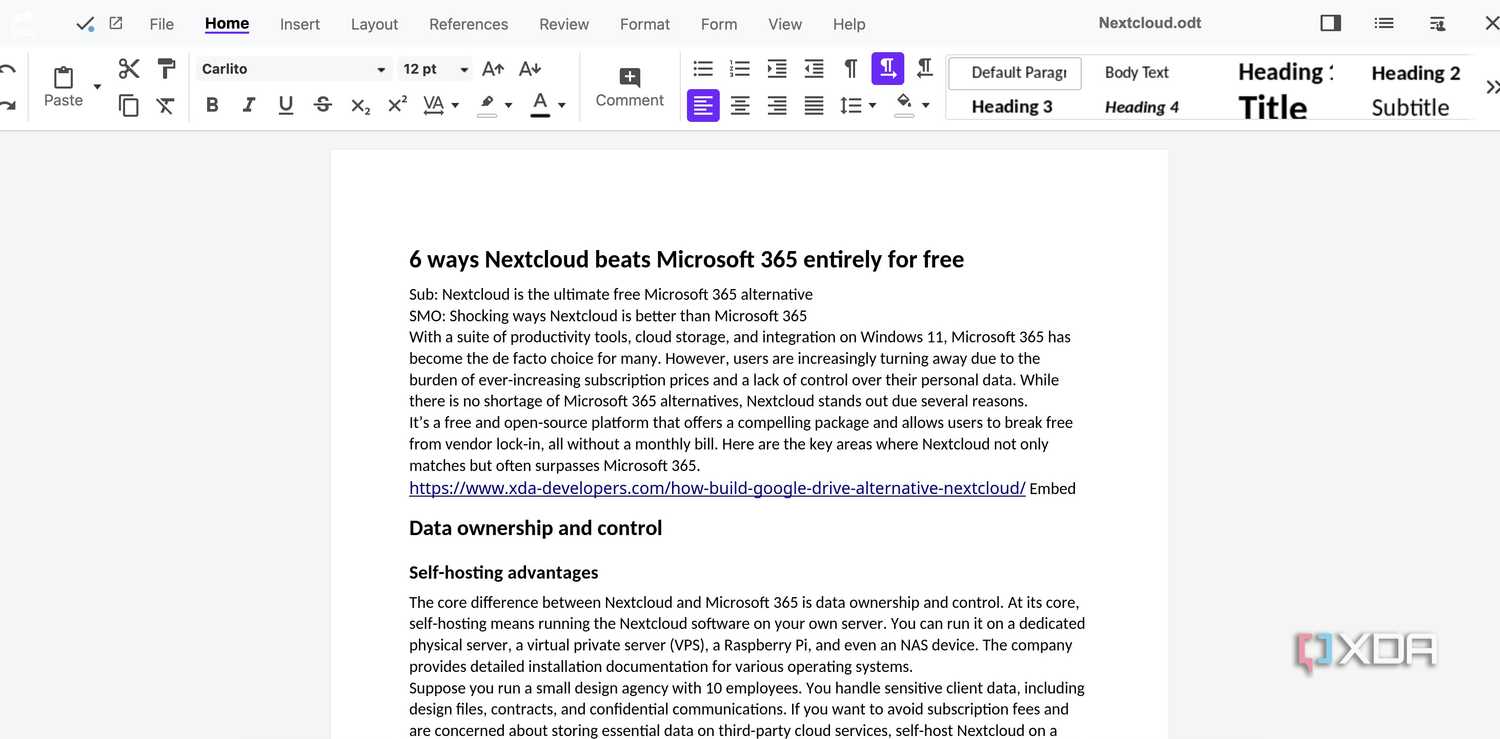Apply the Body Text style
Screen dimensions: 1500x739
[1137, 72]
